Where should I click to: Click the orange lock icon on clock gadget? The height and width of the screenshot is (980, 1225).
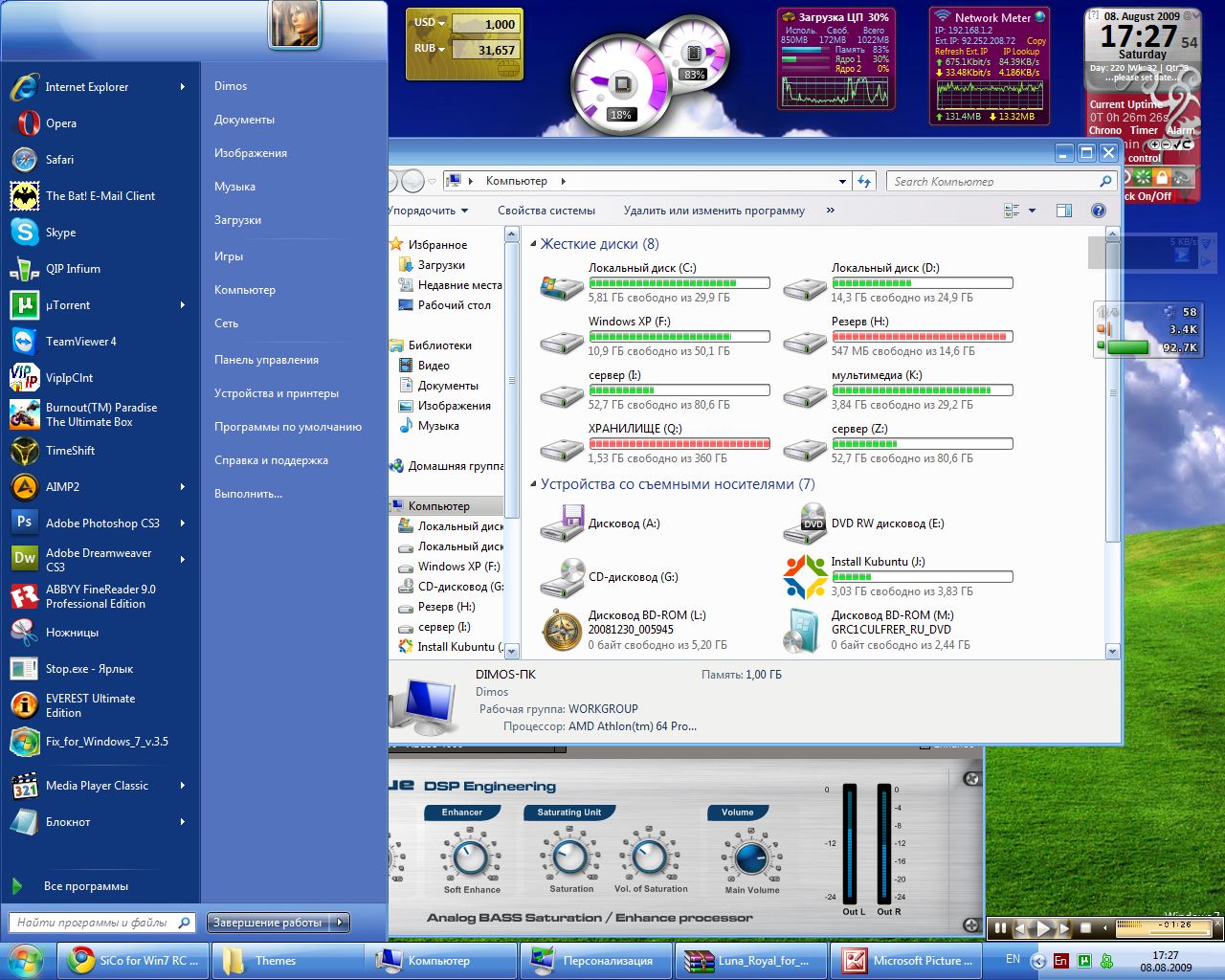[x=1162, y=177]
